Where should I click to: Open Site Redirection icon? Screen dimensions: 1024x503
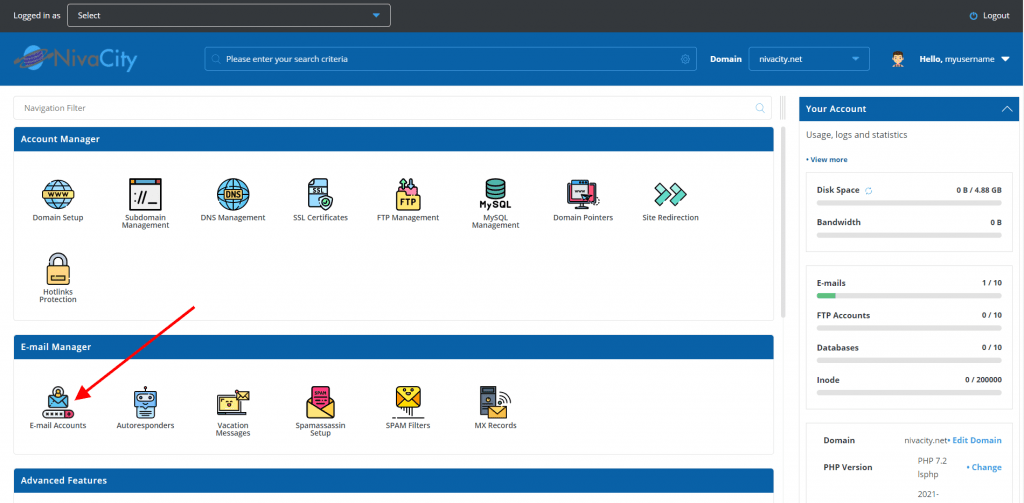[670, 194]
